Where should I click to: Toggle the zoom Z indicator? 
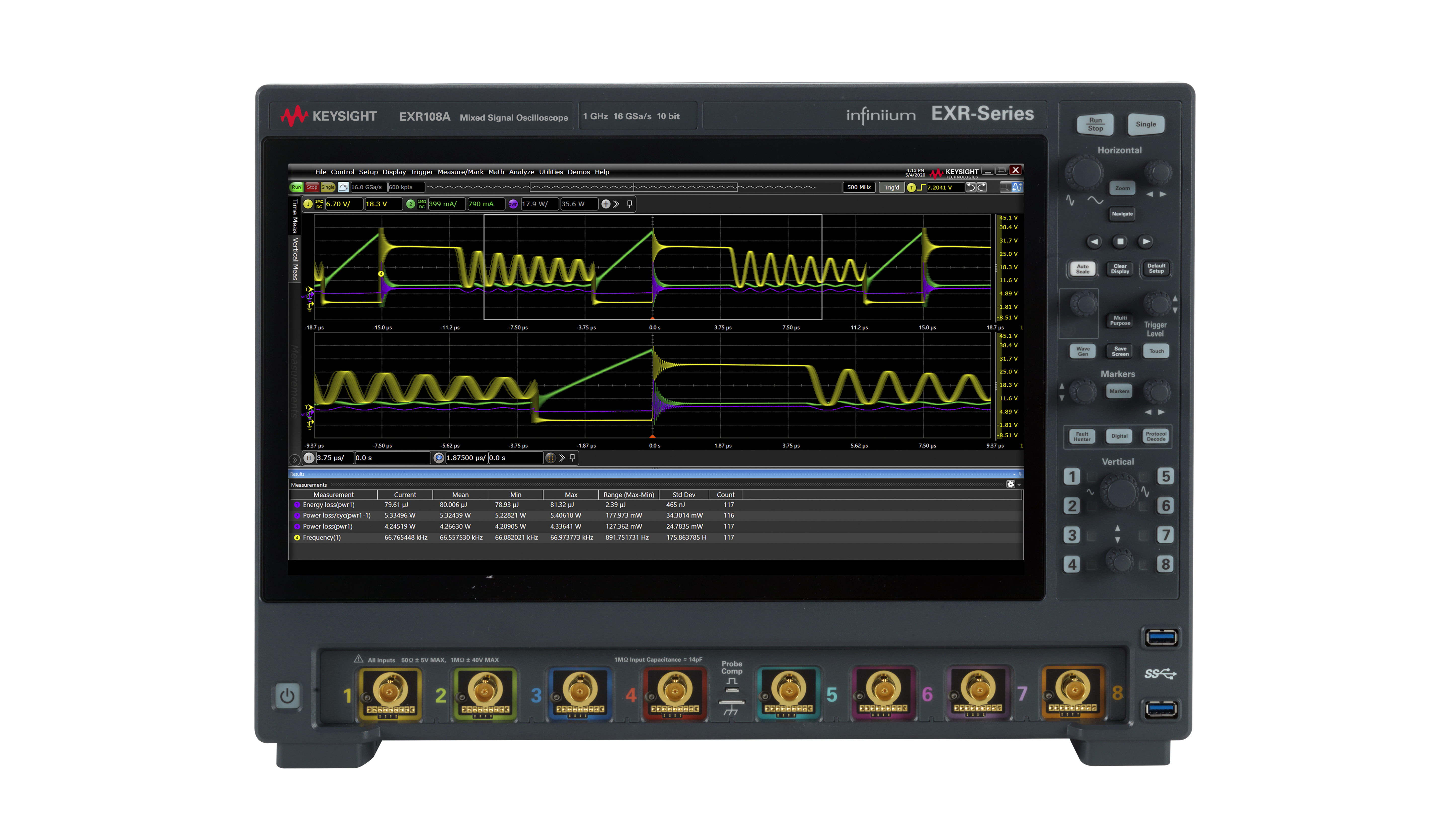[x=439, y=458]
